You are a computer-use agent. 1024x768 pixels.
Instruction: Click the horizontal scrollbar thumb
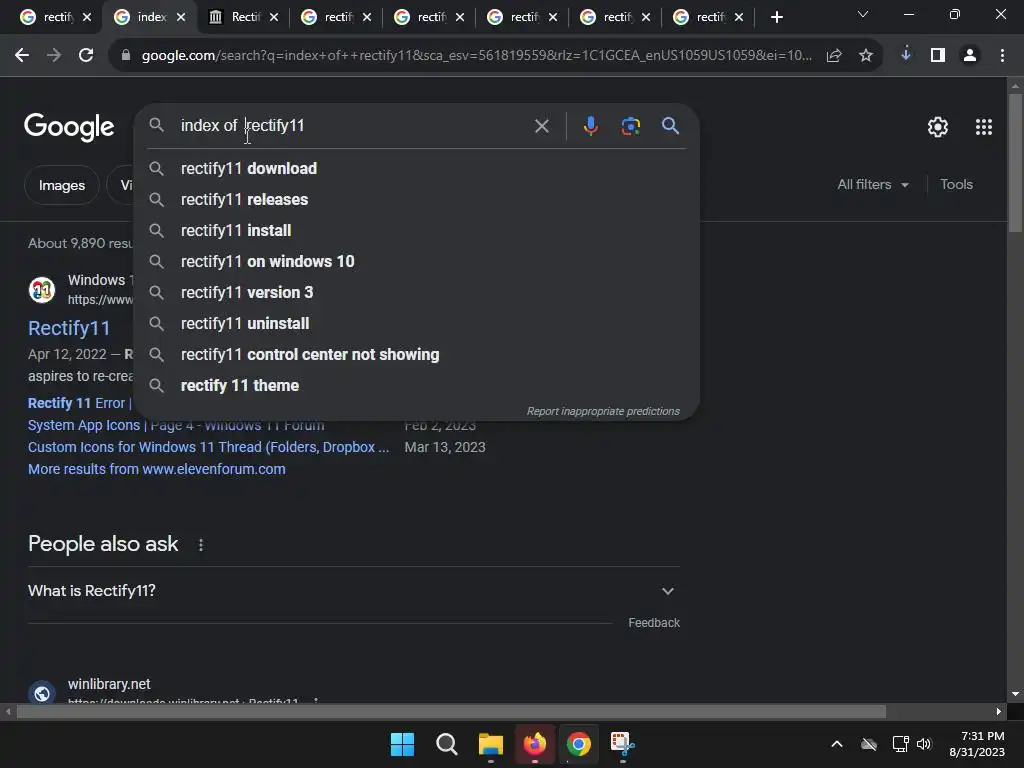pyautogui.click(x=451, y=712)
